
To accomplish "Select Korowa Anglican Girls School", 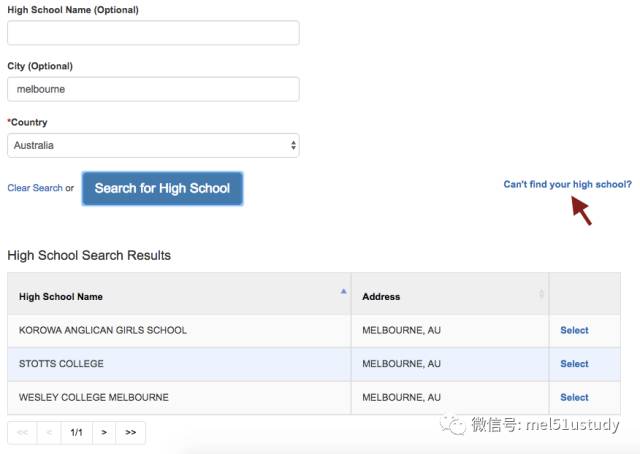I will [574, 330].
